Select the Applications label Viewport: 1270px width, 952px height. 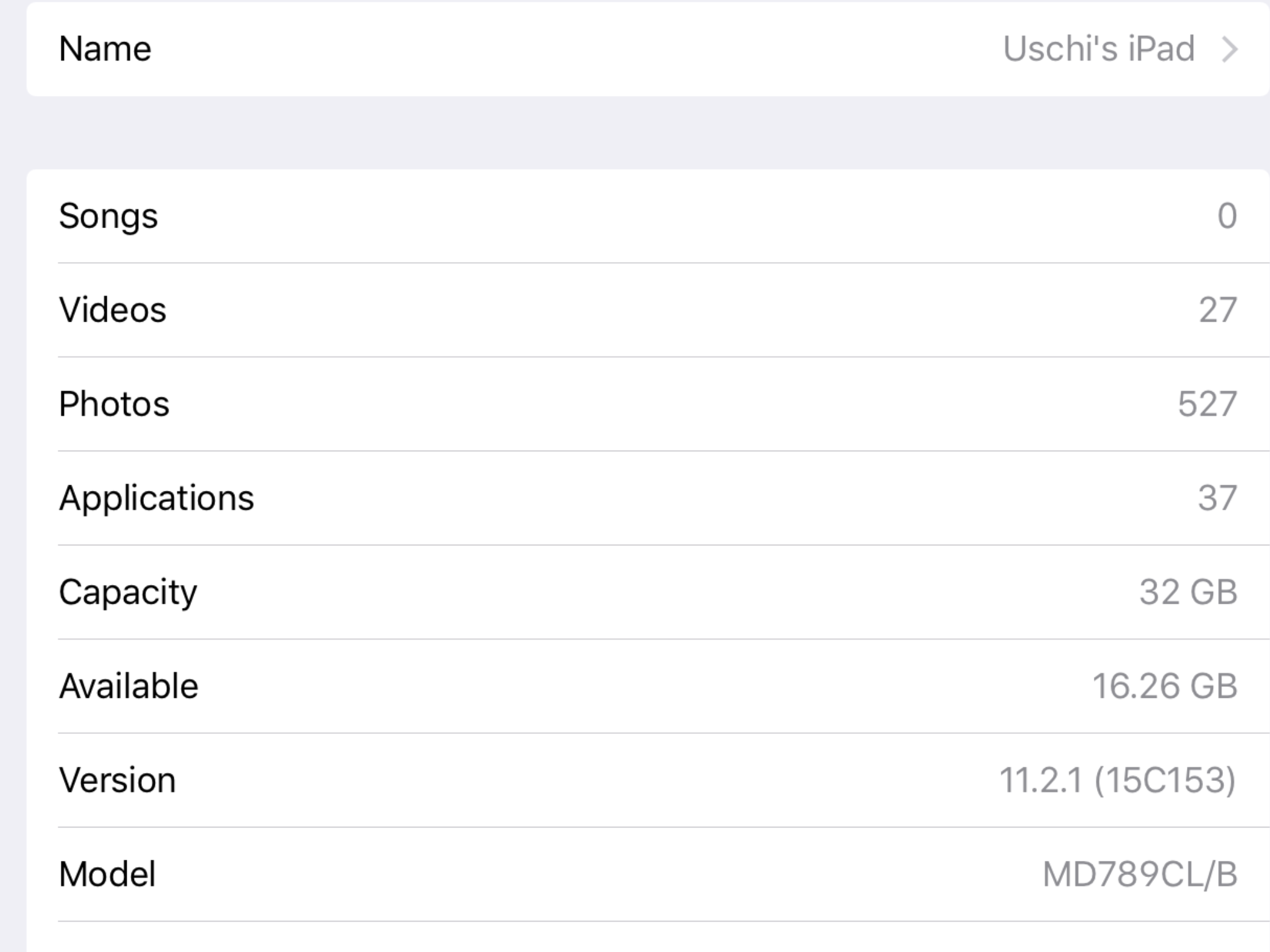point(156,498)
